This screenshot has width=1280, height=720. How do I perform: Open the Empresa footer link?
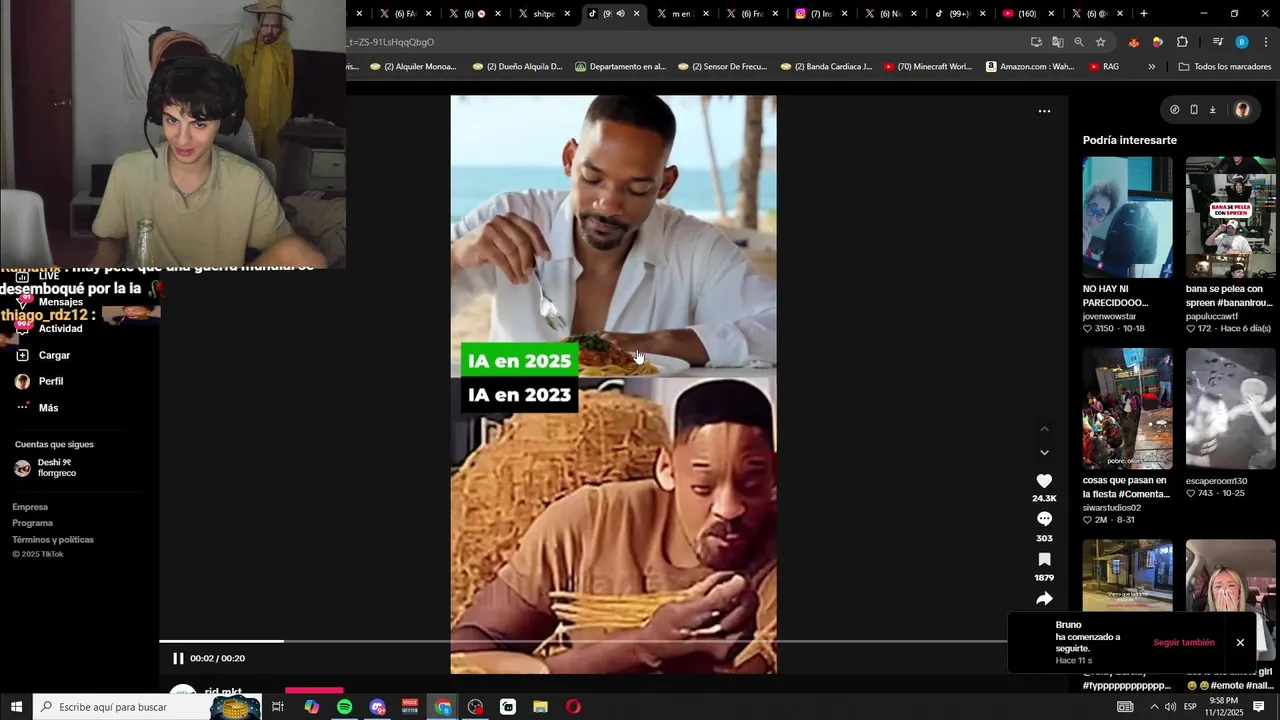30,507
